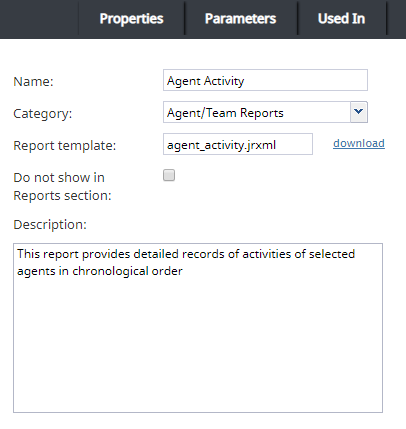The height and width of the screenshot is (429, 406).
Task: Click the empty header area after Used In
Action: pyautogui.click(x=397, y=19)
